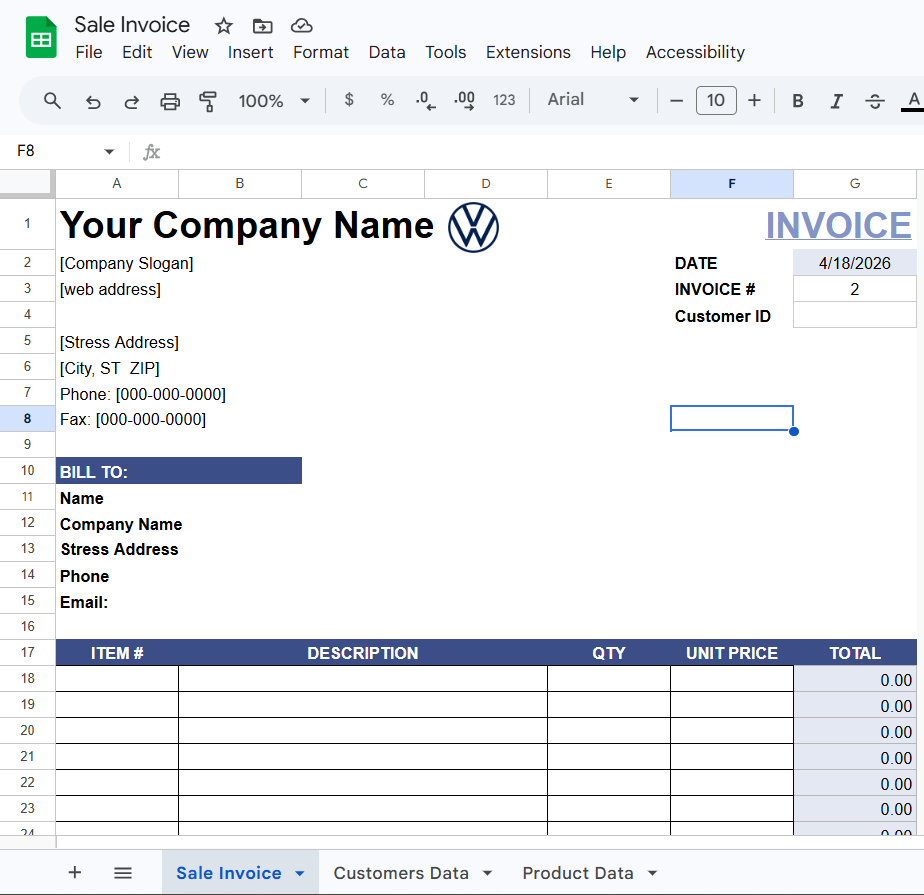
Task: Add a new sheet with plus button
Action: (x=75, y=873)
